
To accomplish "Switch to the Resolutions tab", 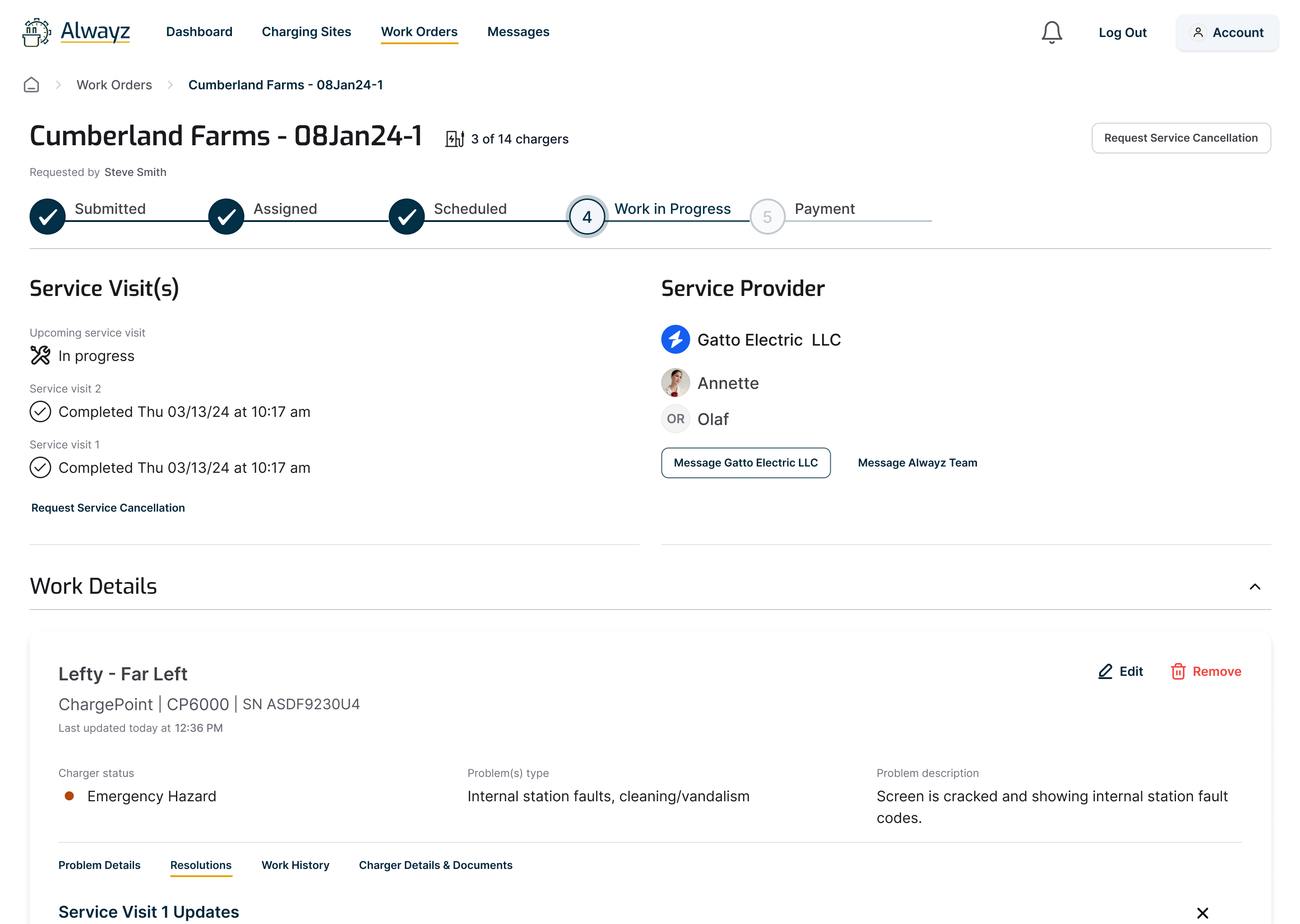I will [201, 865].
